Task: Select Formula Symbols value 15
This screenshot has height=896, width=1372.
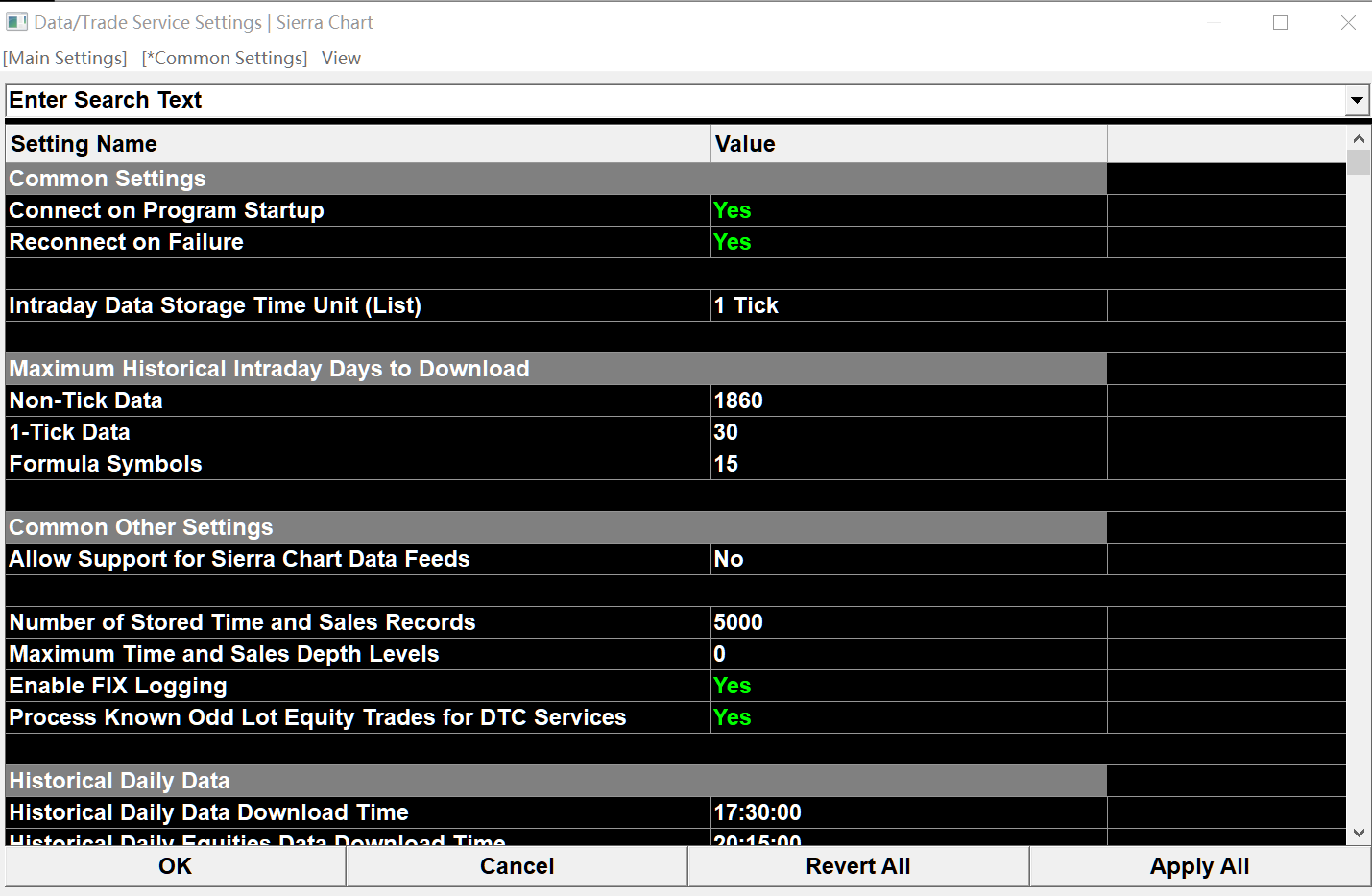Action: coord(908,464)
